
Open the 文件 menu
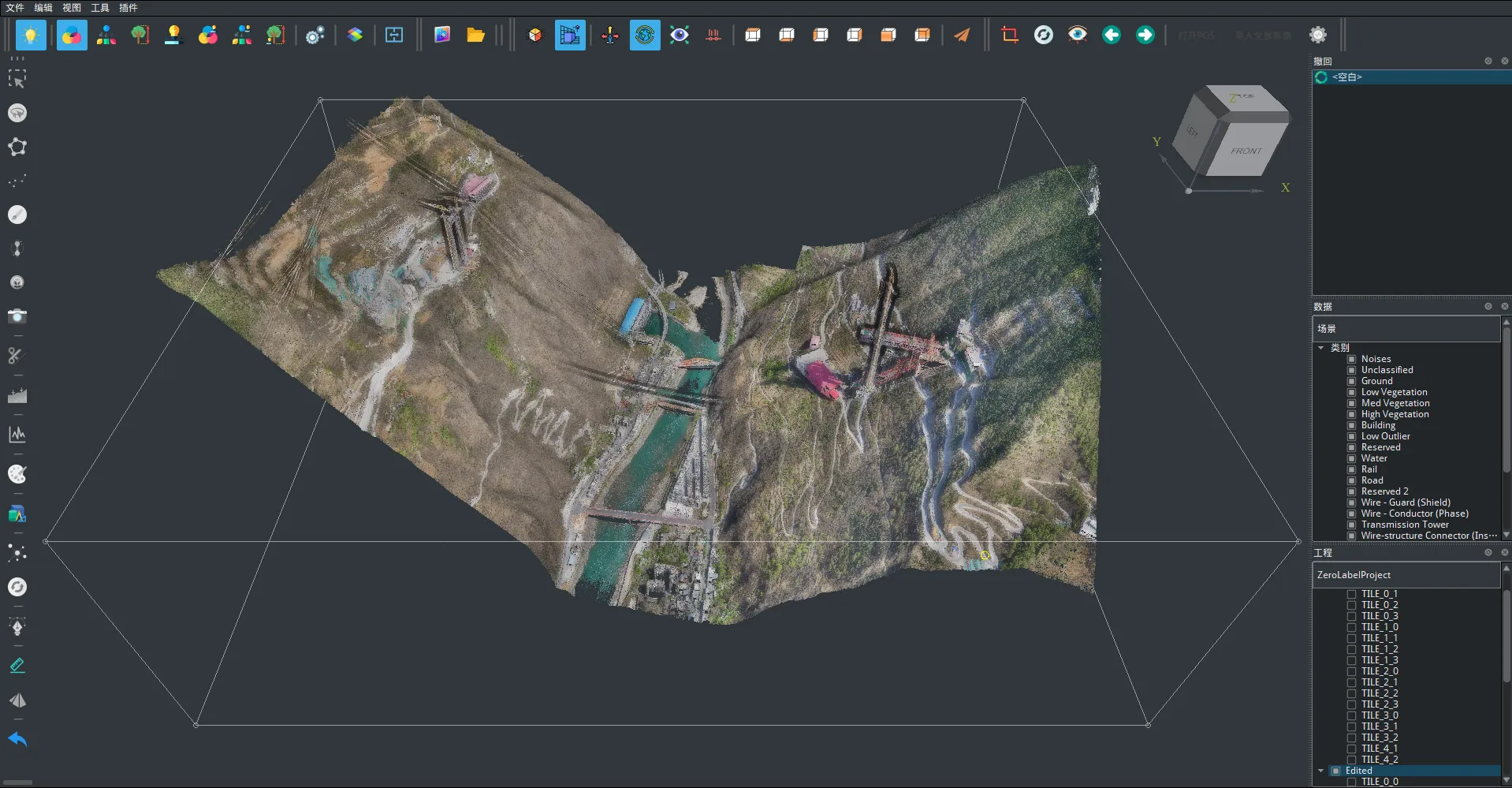(15, 8)
